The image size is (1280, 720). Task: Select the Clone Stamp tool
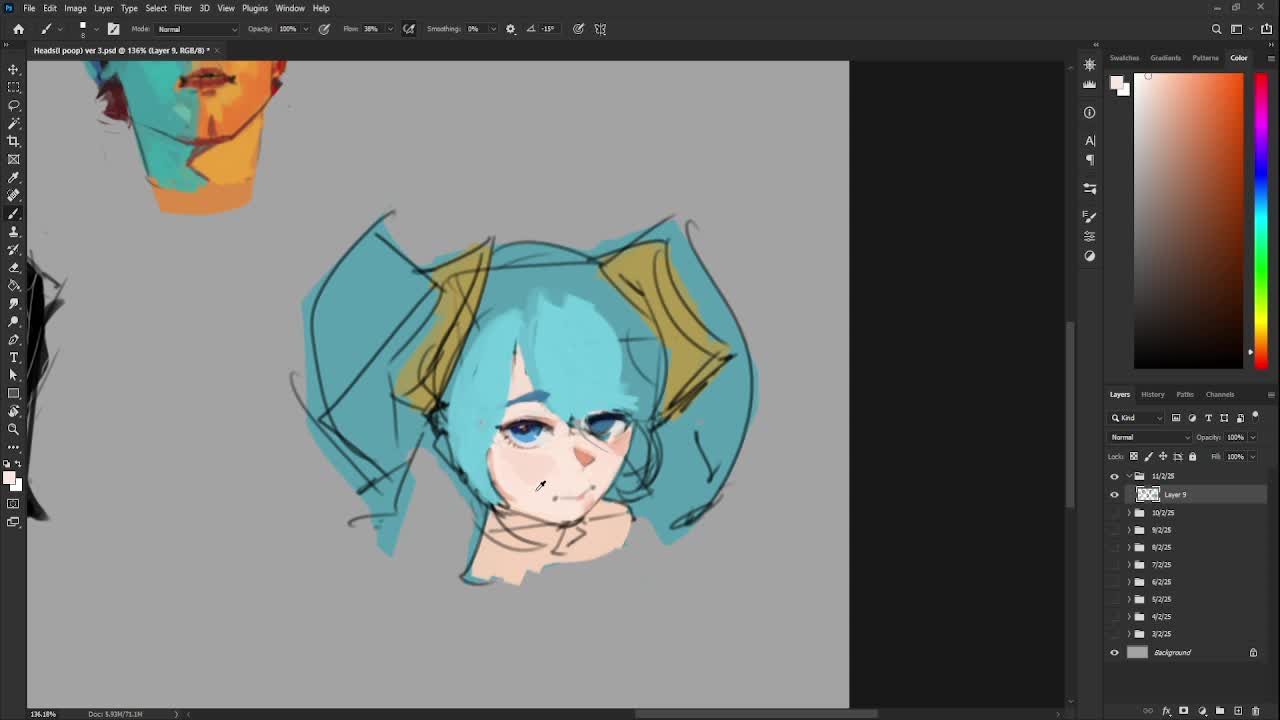(x=14, y=231)
